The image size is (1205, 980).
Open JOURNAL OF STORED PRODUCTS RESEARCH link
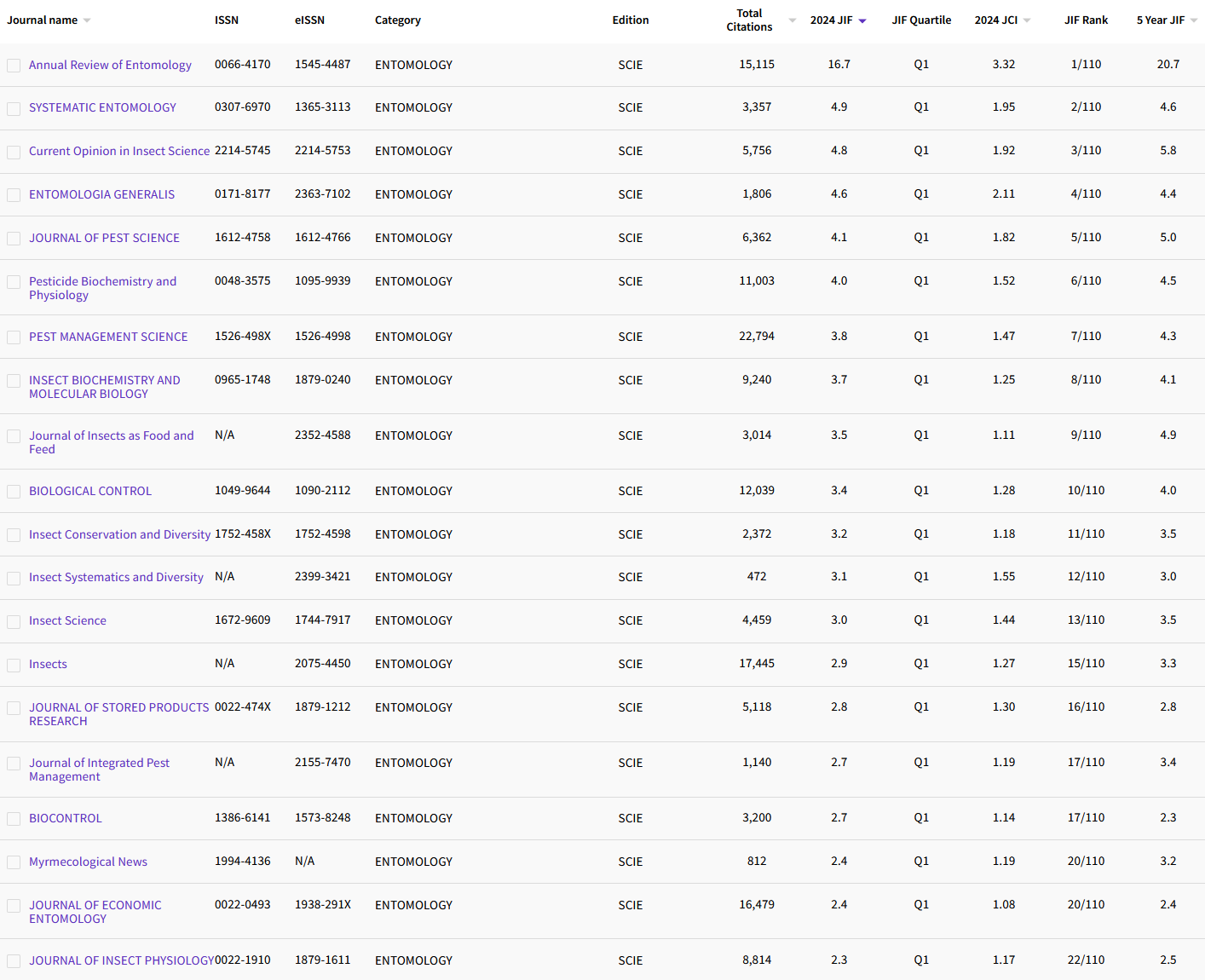118,714
